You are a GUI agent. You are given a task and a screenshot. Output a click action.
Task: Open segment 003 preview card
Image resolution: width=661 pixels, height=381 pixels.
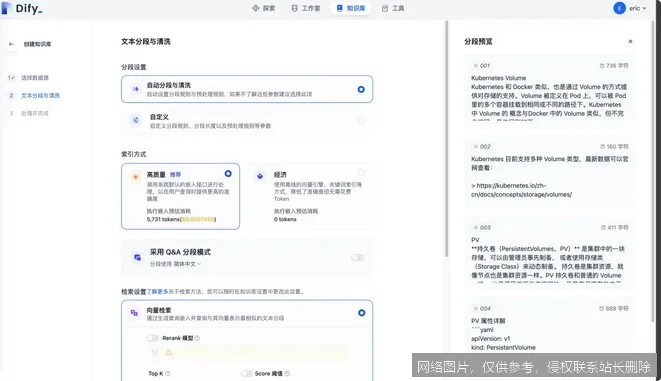pos(549,253)
